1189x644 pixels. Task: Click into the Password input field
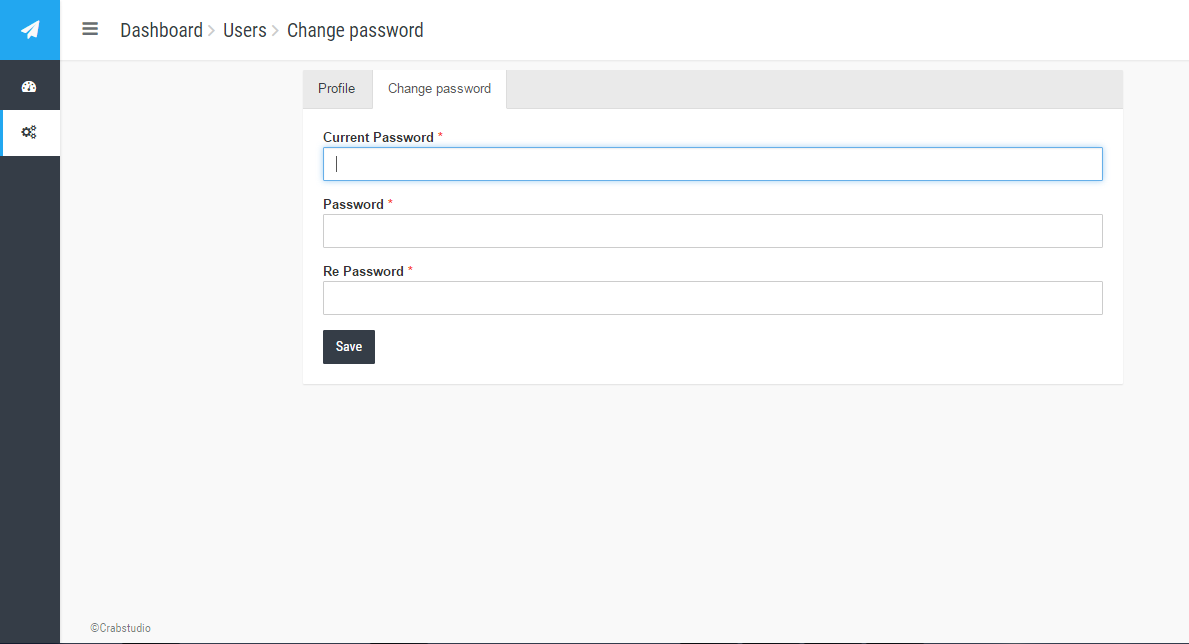tap(713, 231)
